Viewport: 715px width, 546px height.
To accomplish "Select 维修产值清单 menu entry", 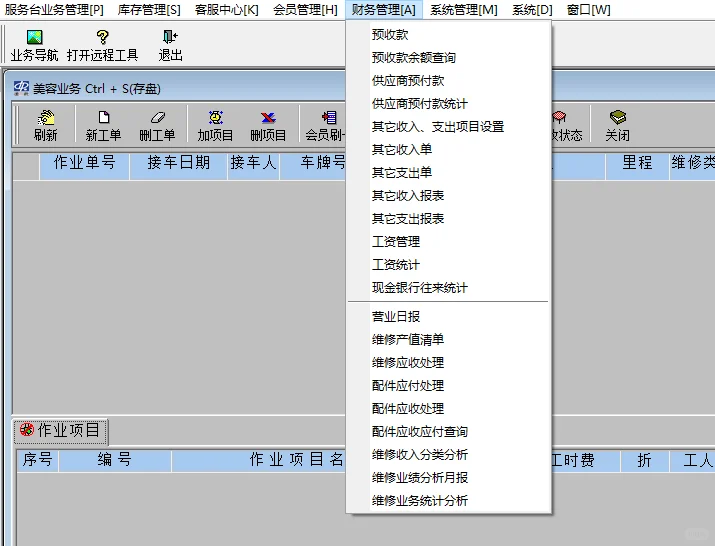I will tap(449, 339).
